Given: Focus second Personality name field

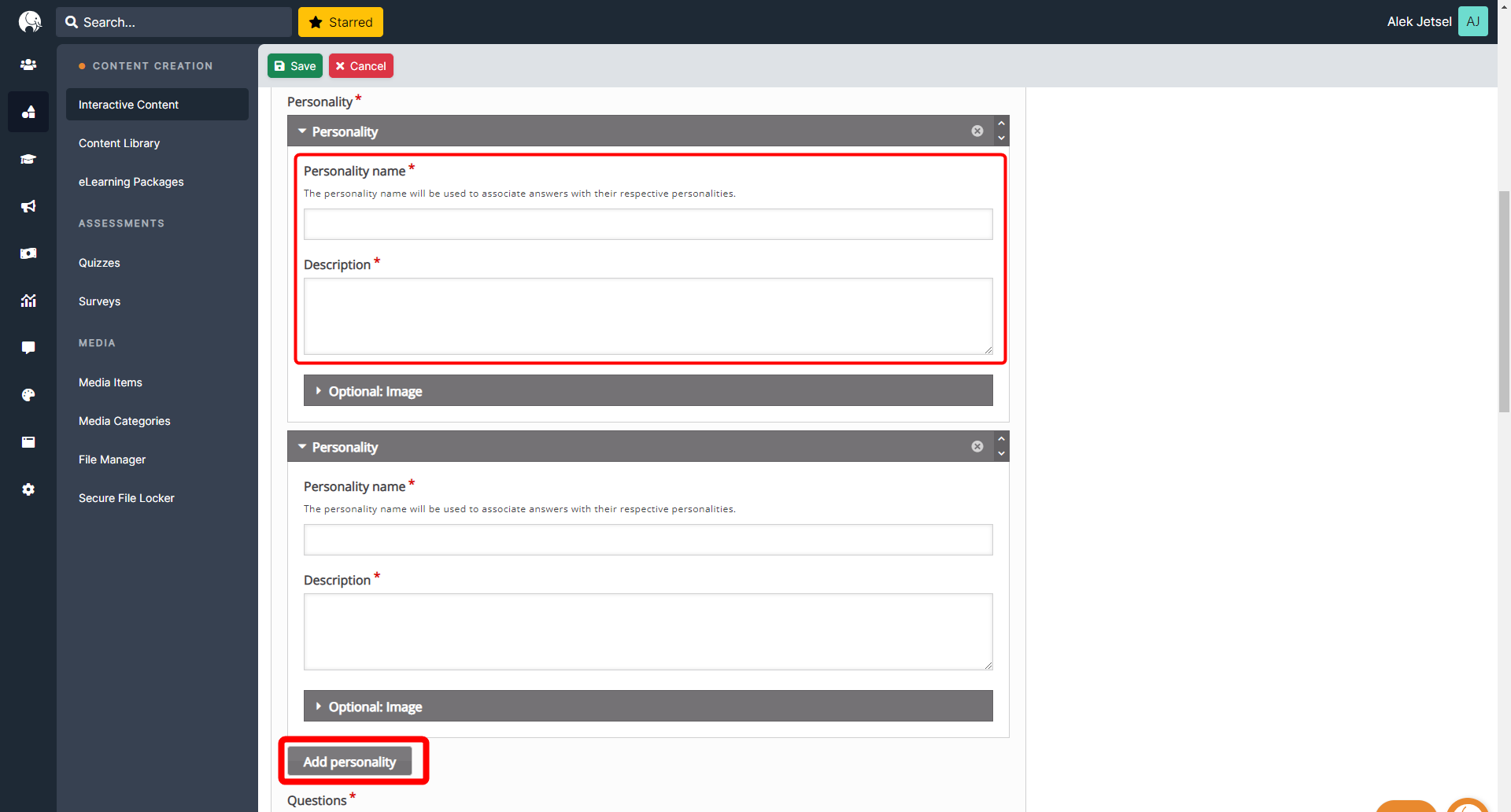Looking at the screenshot, I should tap(648, 540).
